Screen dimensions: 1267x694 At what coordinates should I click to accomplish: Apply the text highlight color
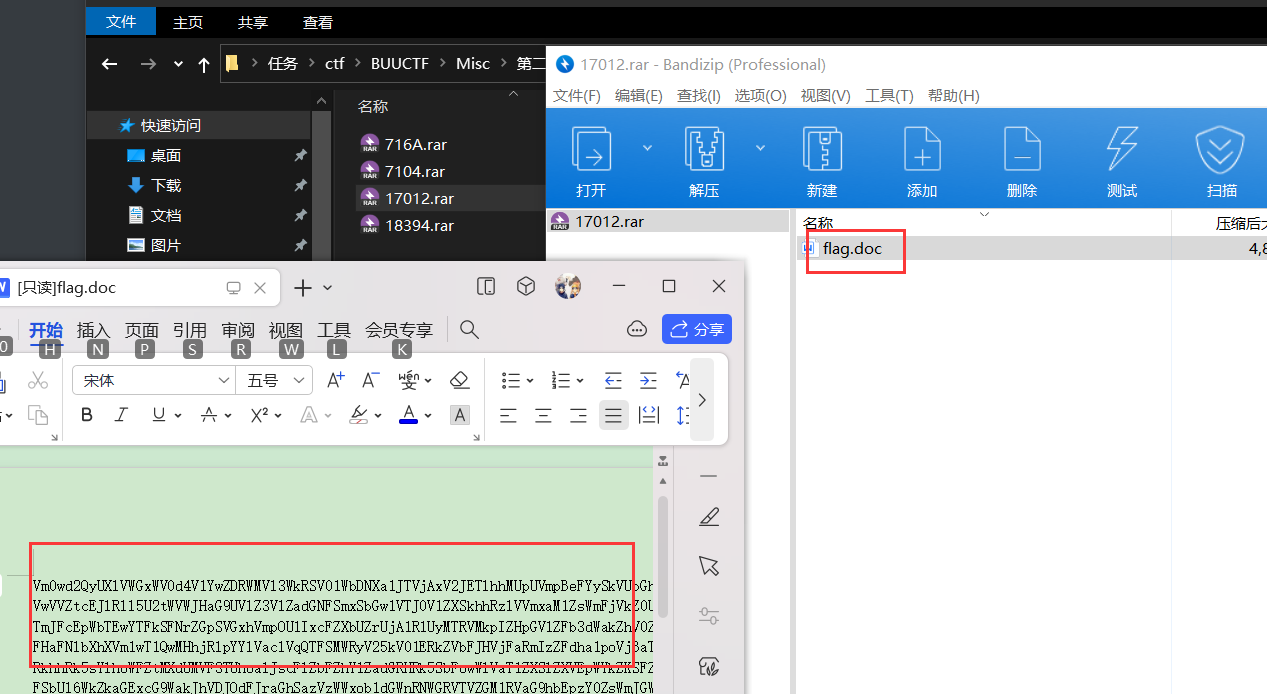359,415
